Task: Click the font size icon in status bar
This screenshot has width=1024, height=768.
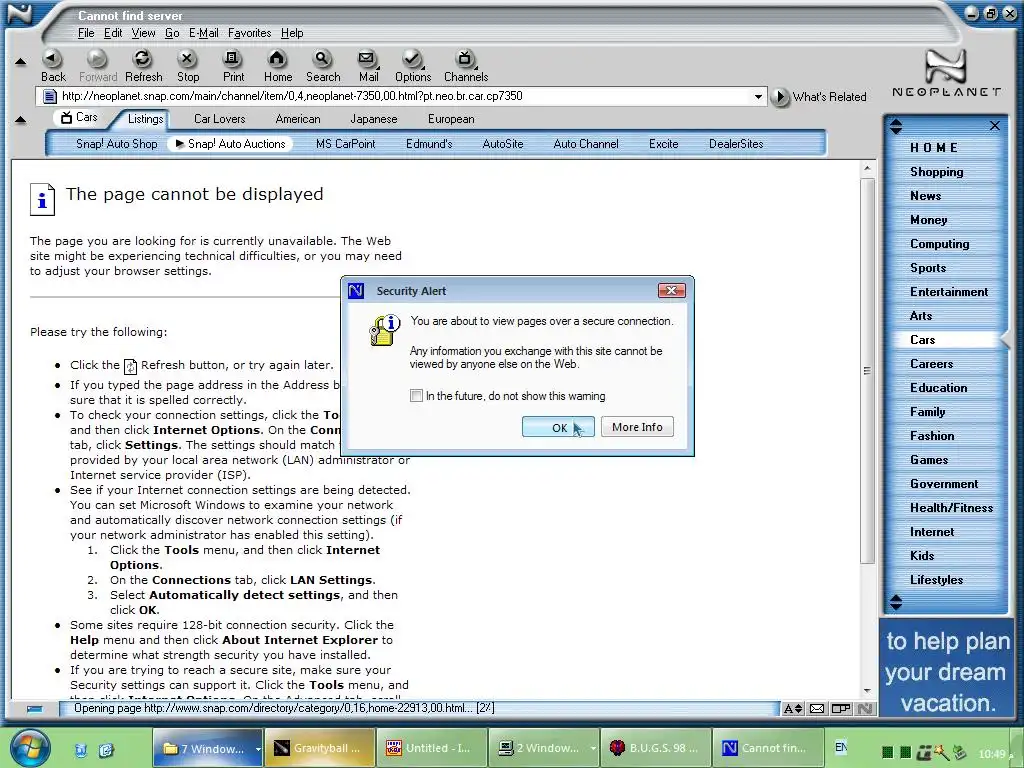Action: pyautogui.click(x=793, y=709)
